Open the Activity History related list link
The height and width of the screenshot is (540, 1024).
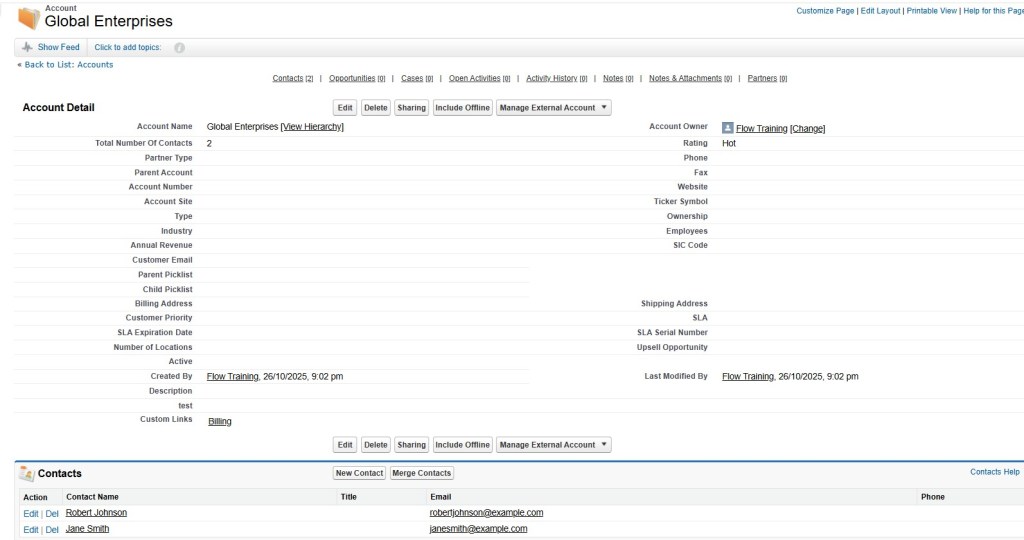551,78
